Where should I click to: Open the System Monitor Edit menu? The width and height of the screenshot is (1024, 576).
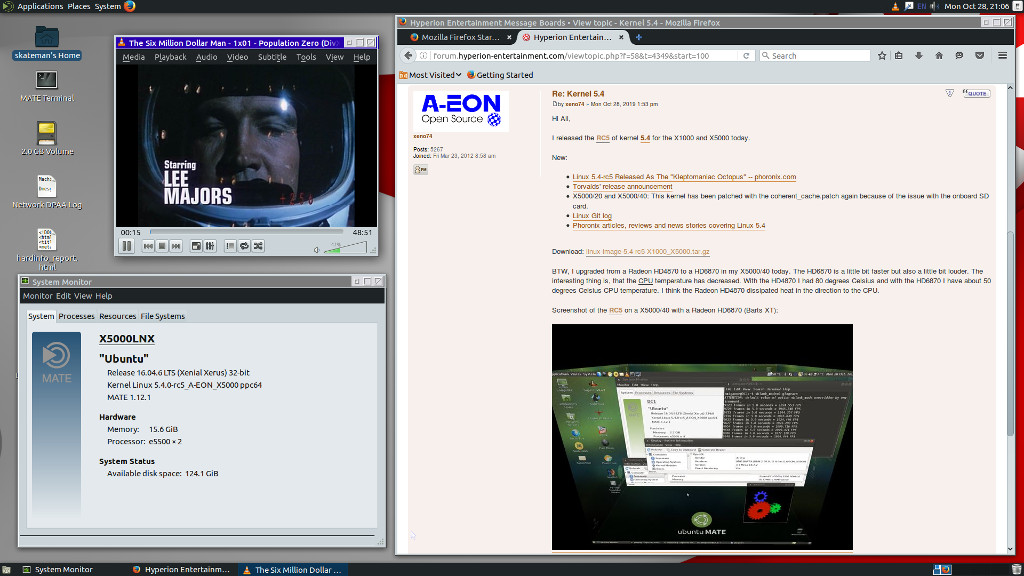click(x=63, y=296)
